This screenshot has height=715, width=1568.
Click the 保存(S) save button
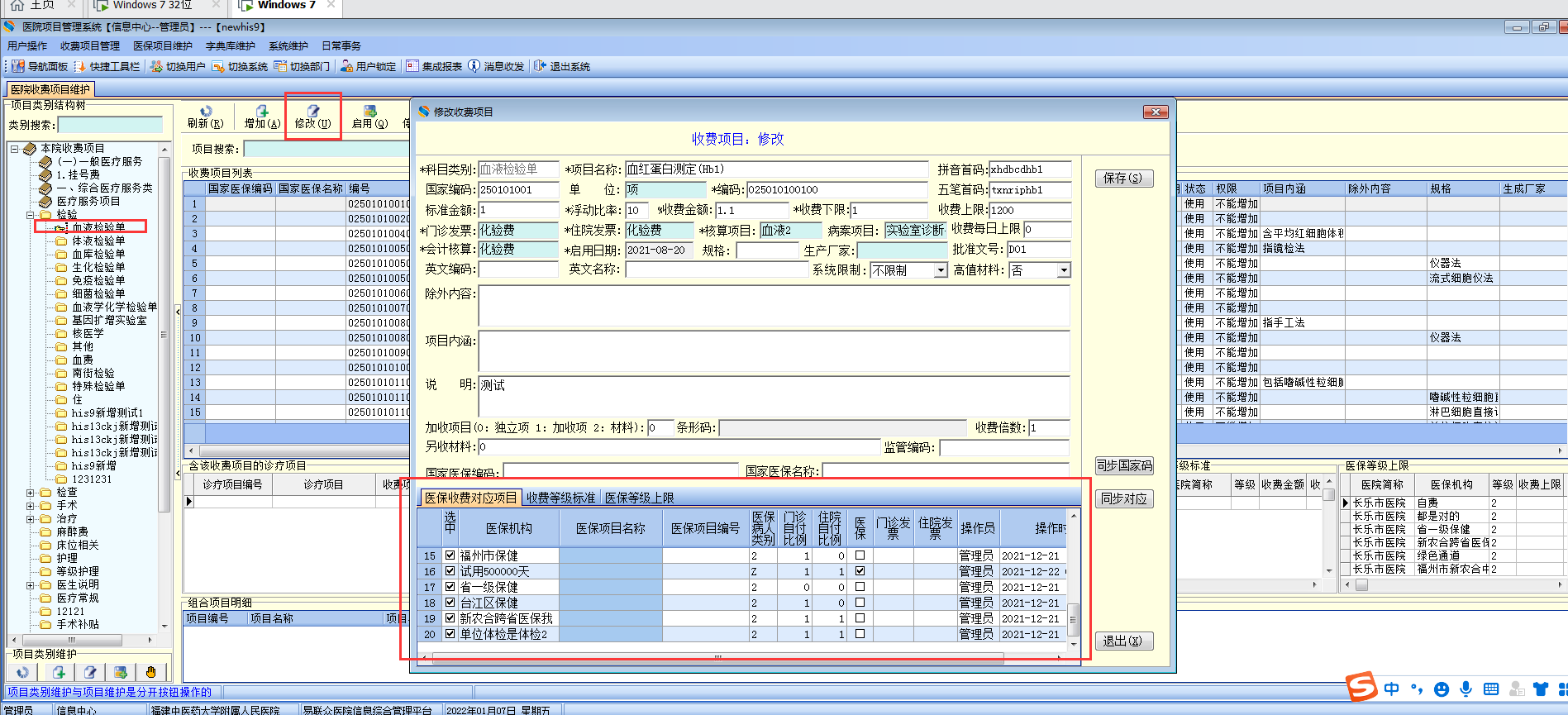pos(1122,179)
